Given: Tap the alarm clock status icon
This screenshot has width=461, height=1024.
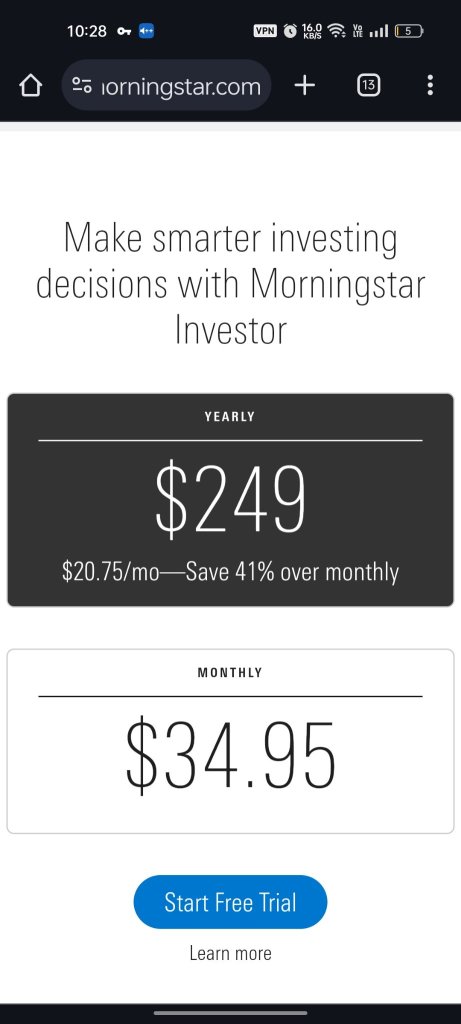Looking at the screenshot, I should coord(290,30).
